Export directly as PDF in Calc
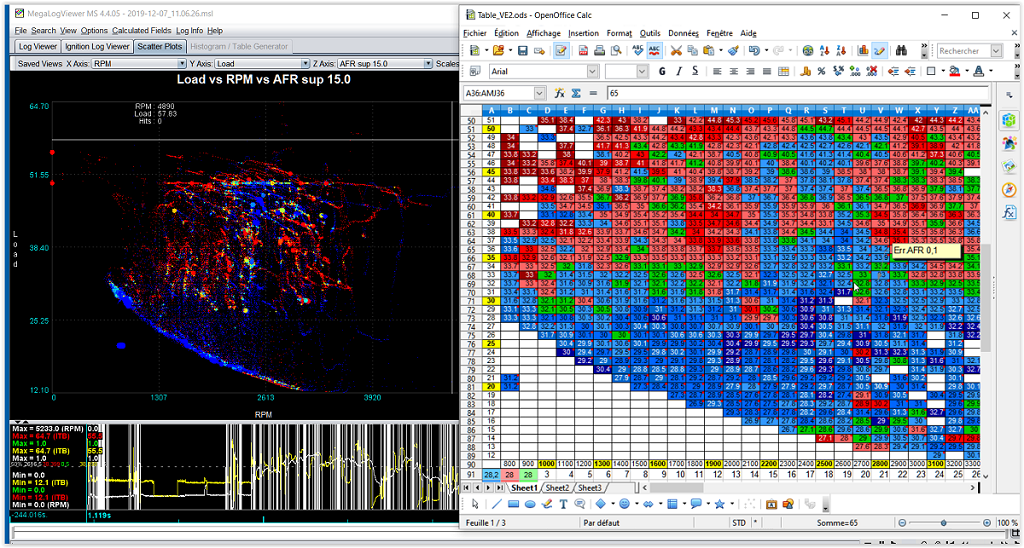 (x=582, y=50)
